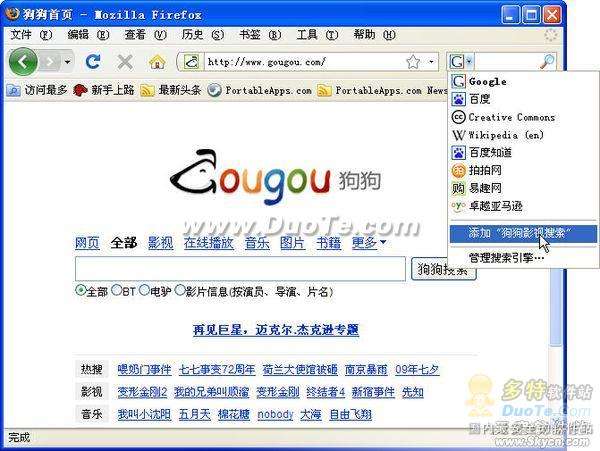
Task: Open the 七七事变72周年 link
Action: (x=217, y=370)
